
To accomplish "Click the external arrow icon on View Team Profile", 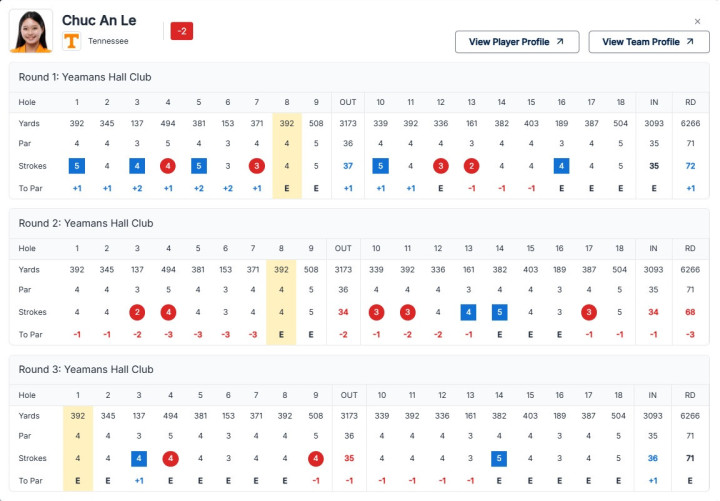I will click(690, 41).
